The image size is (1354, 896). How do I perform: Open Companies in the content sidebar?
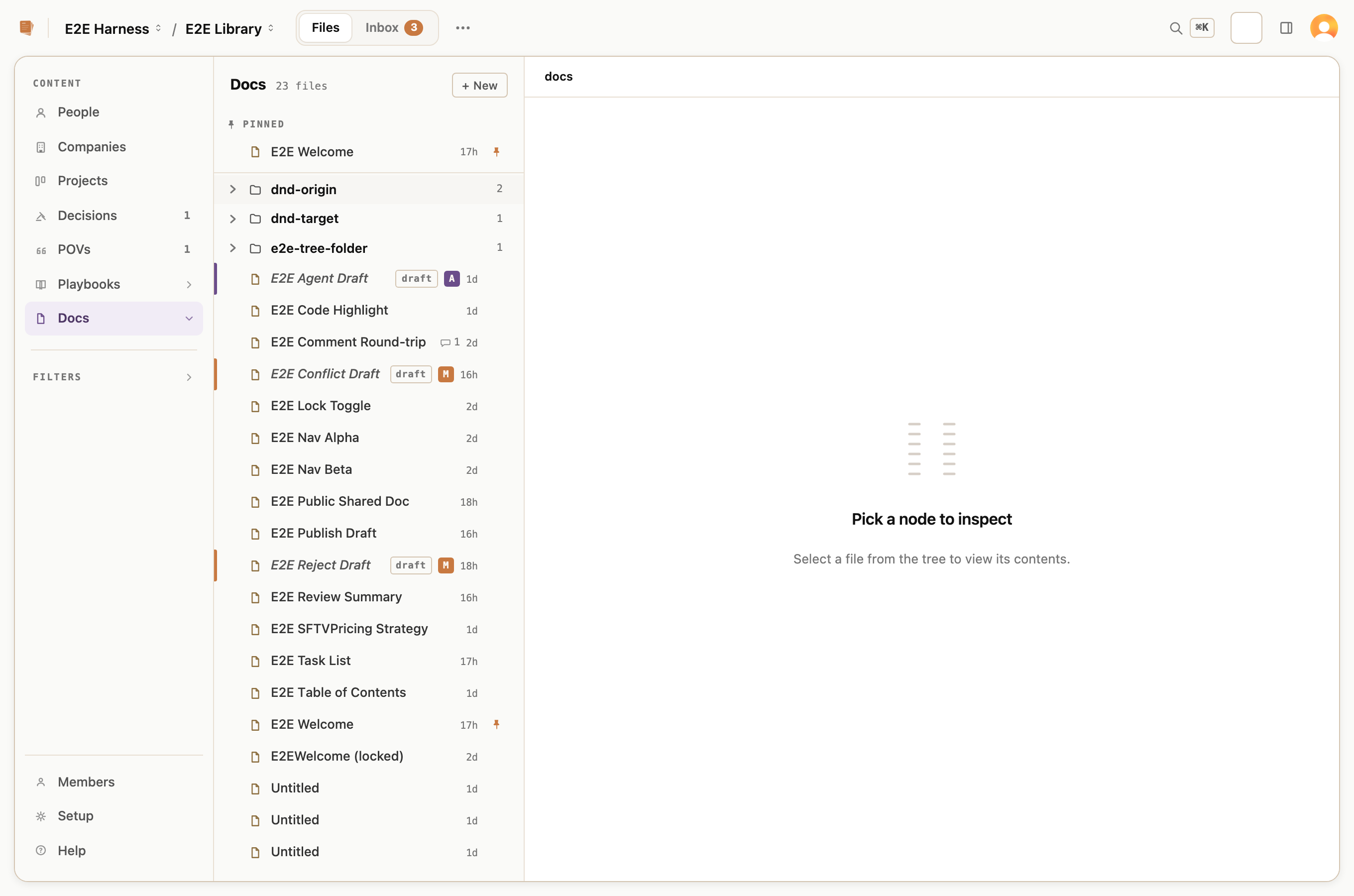114,147
